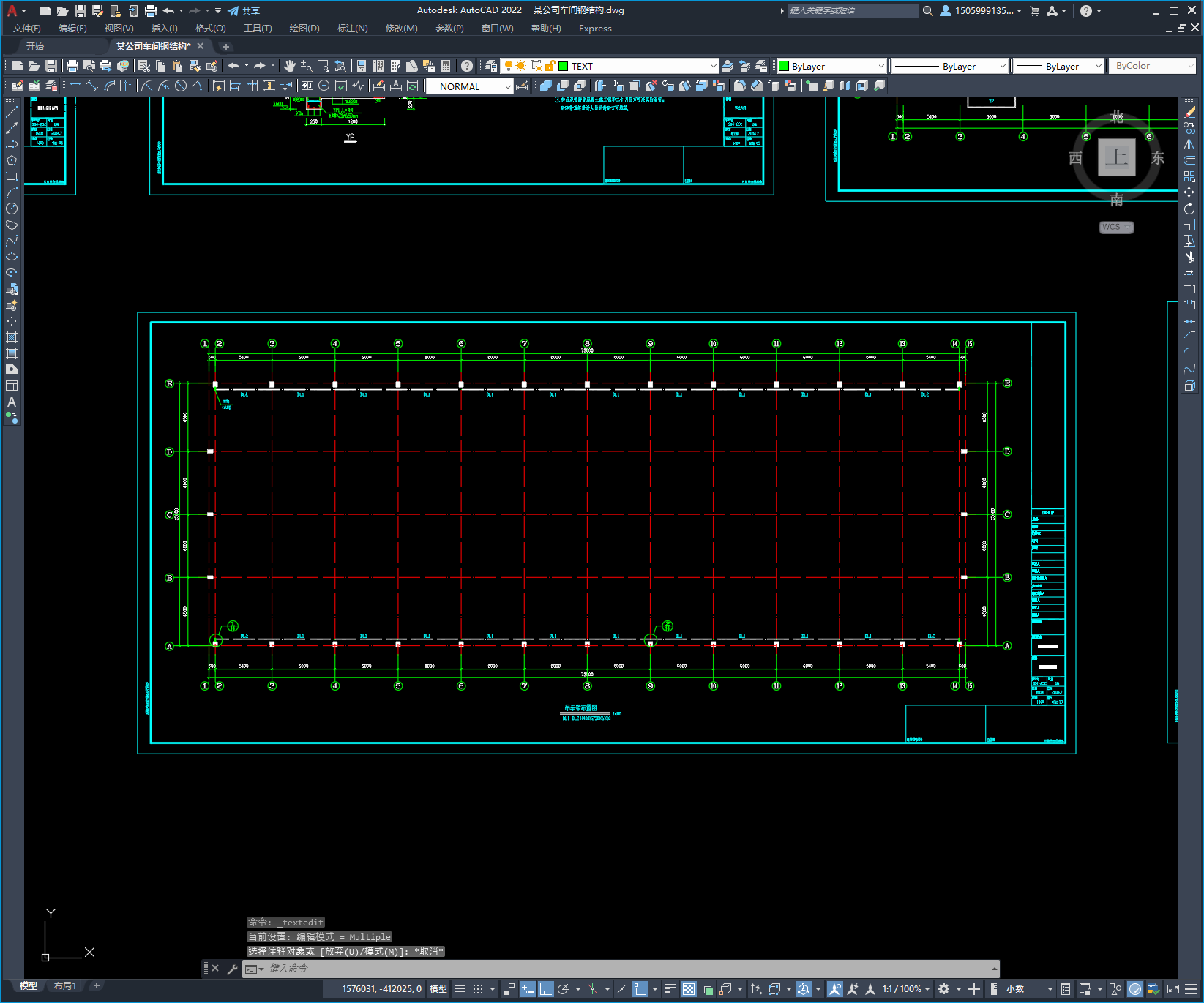Select the Diameter dimension tool

click(181, 86)
